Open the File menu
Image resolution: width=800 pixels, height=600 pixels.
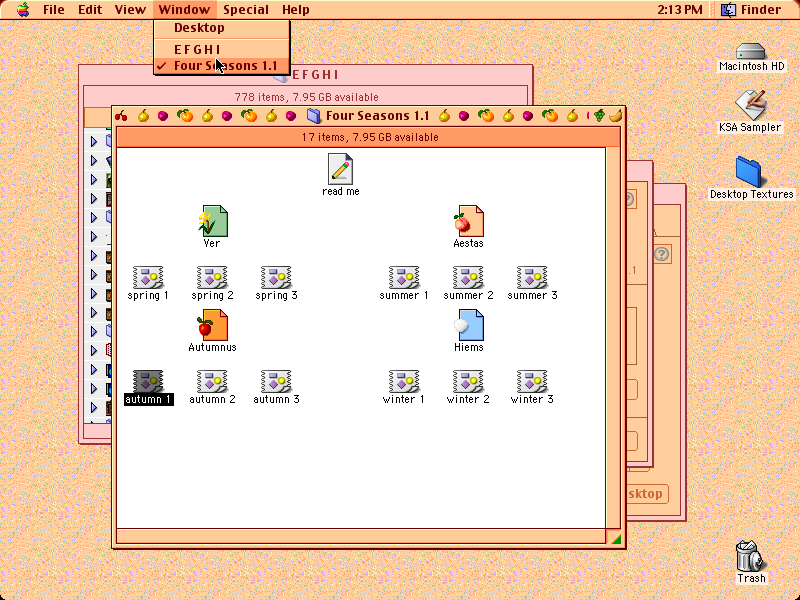point(54,9)
